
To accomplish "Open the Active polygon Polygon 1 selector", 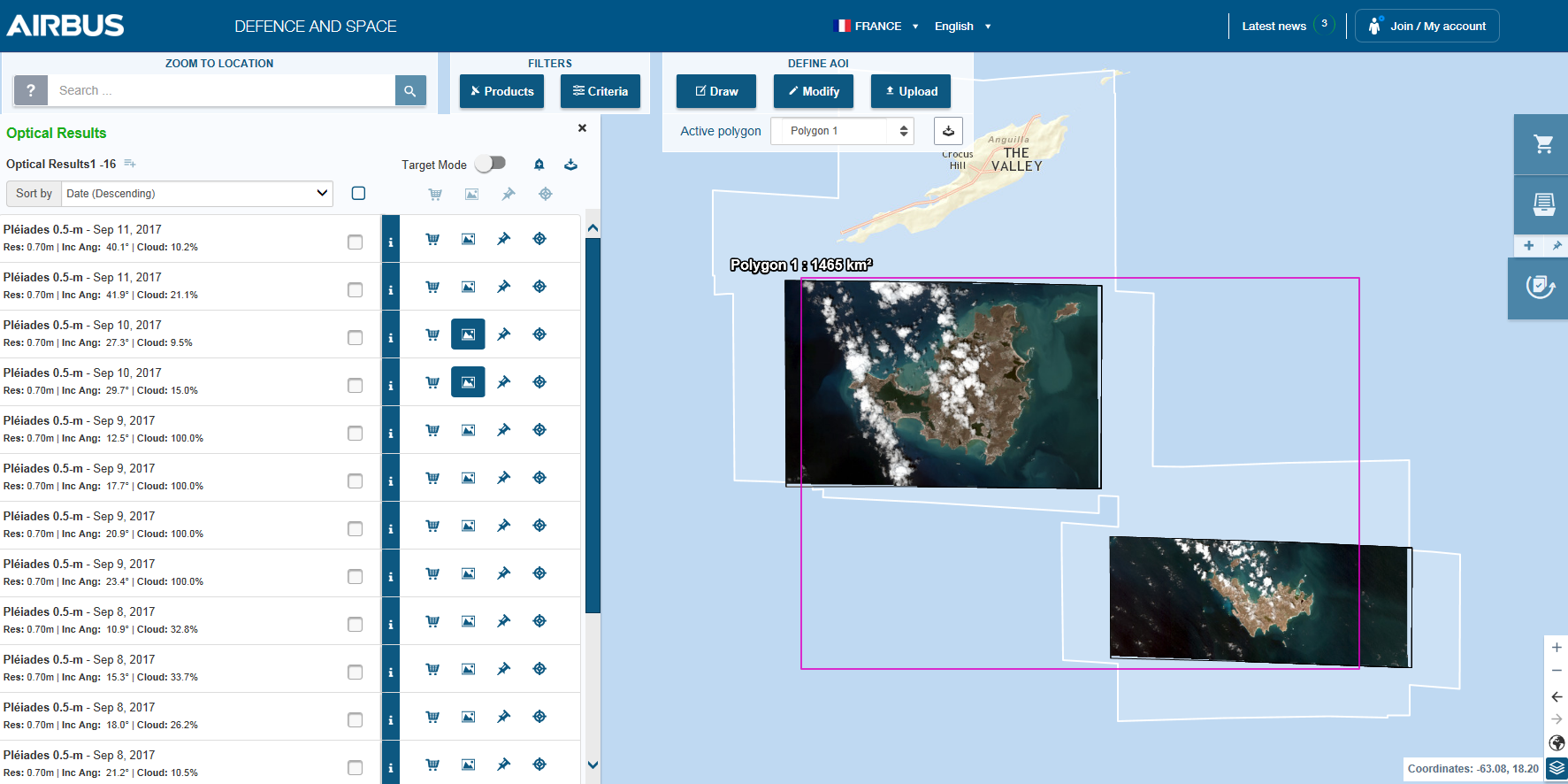I will (x=842, y=131).
